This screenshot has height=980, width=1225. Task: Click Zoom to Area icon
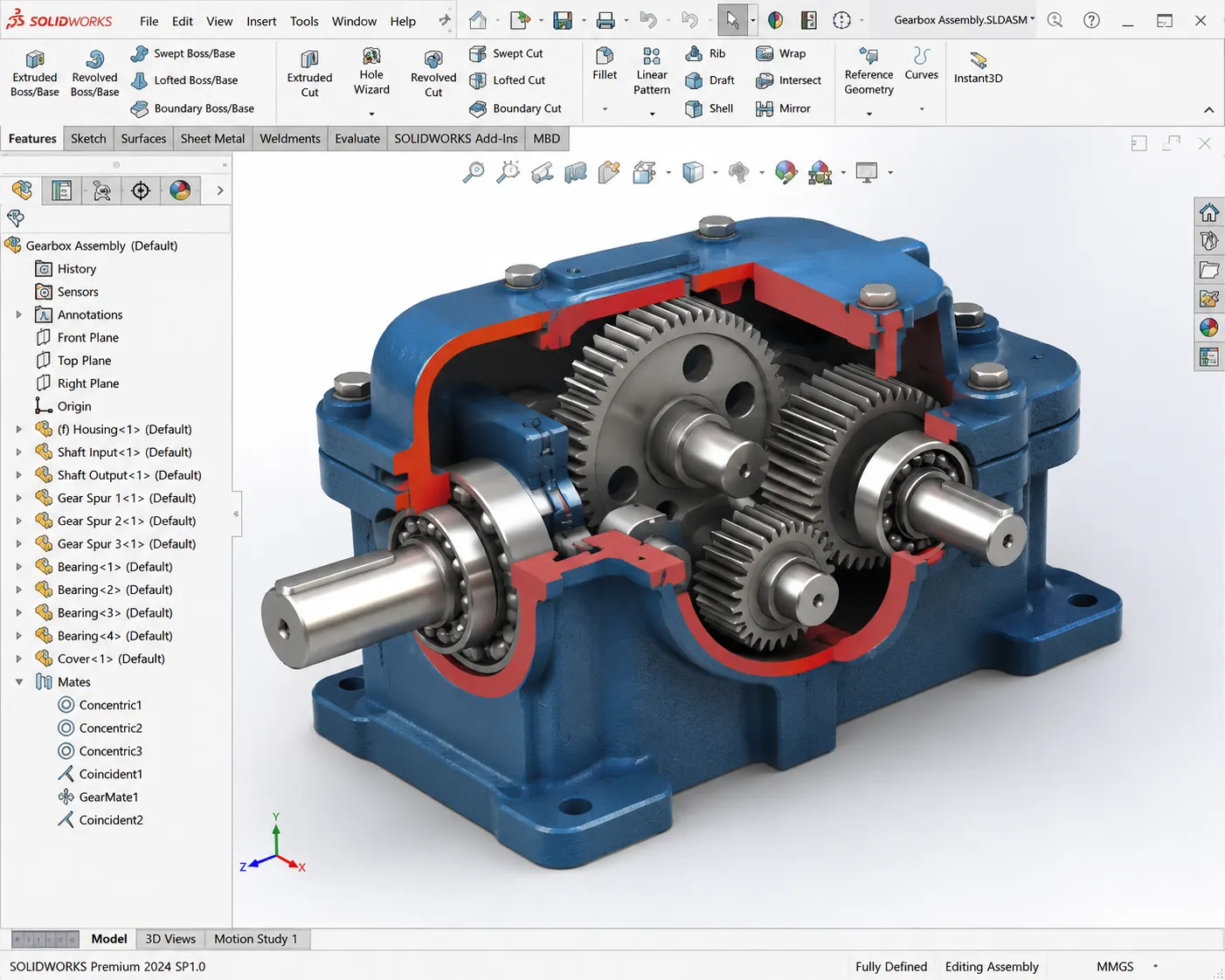pos(508,172)
